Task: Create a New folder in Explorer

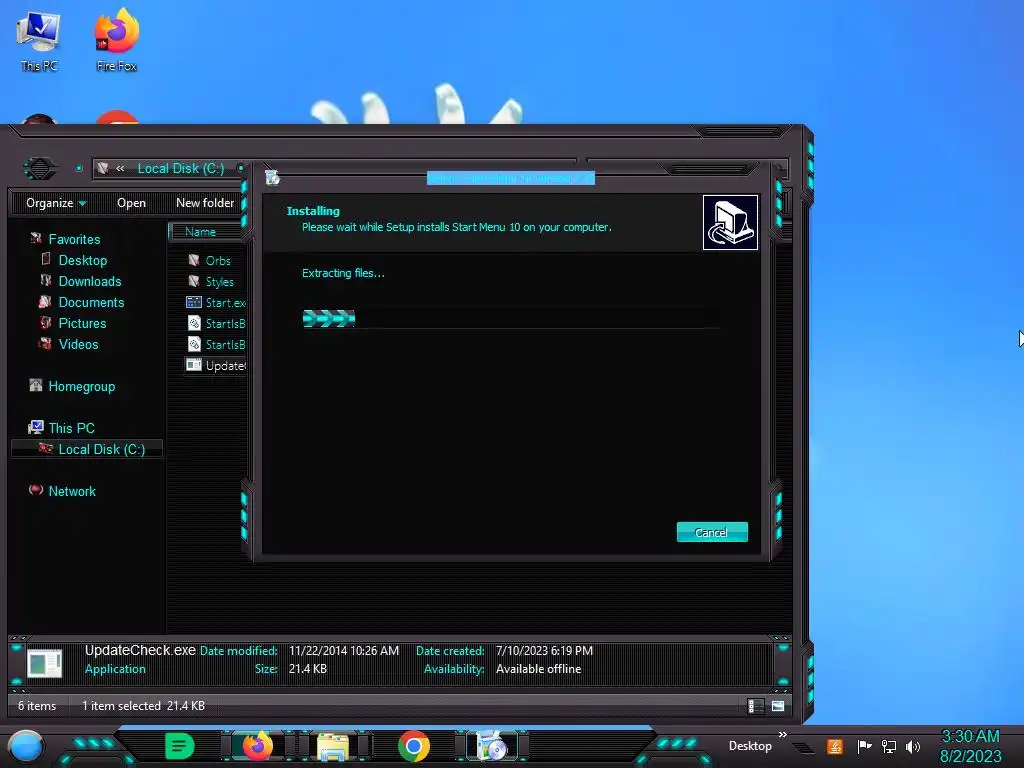Action: 205,203
